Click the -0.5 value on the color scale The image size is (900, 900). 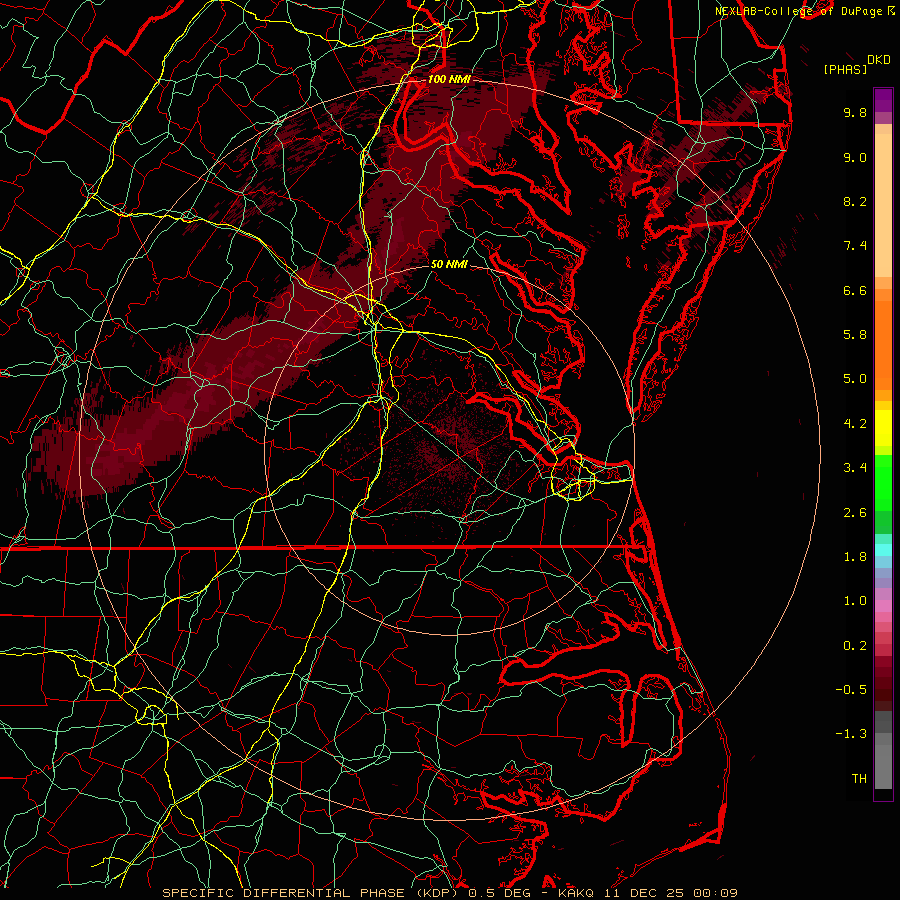pos(851,690)
